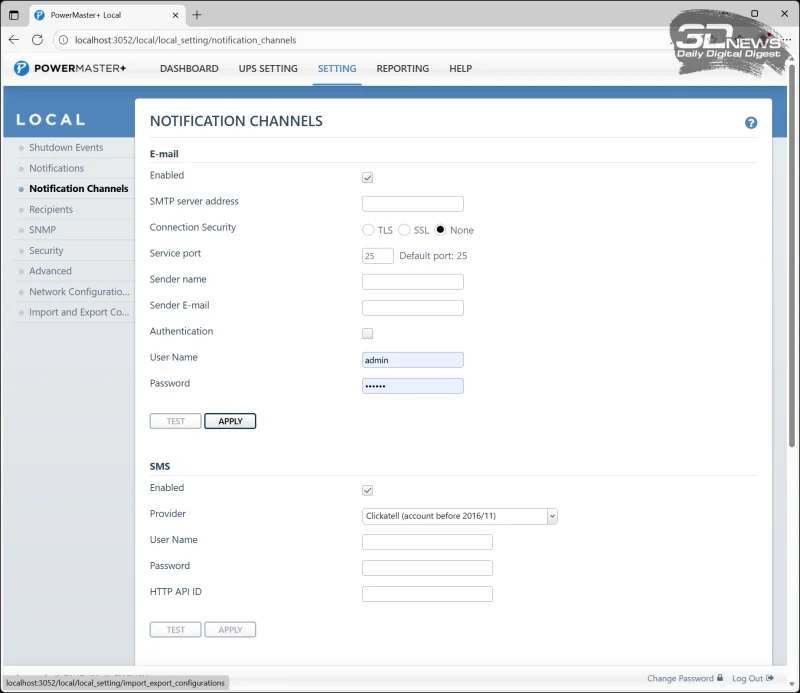Click the site information icon in address bar
Viewport: 800px width, 693px height.
pyautogui.click(x=63, y=40)
